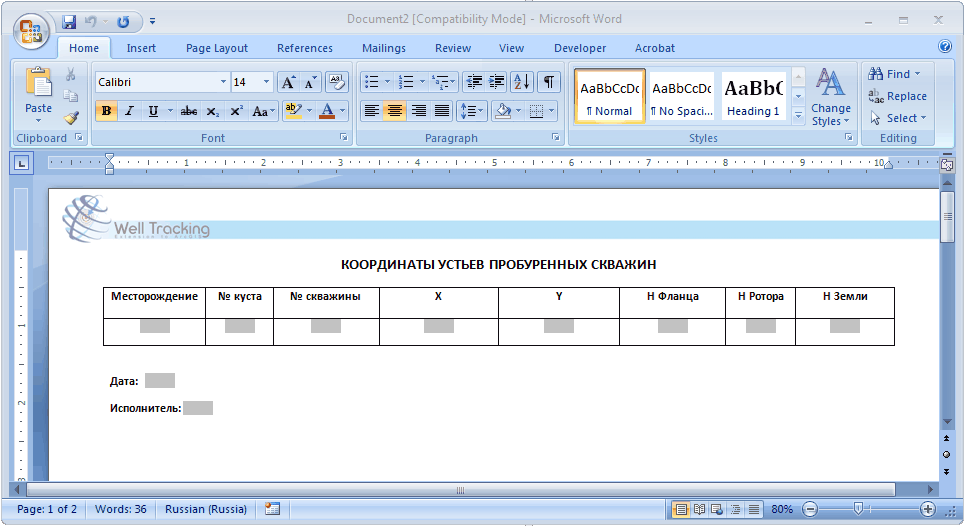
Task: Click the Format Painter brush icon
Action: [71, 118]
